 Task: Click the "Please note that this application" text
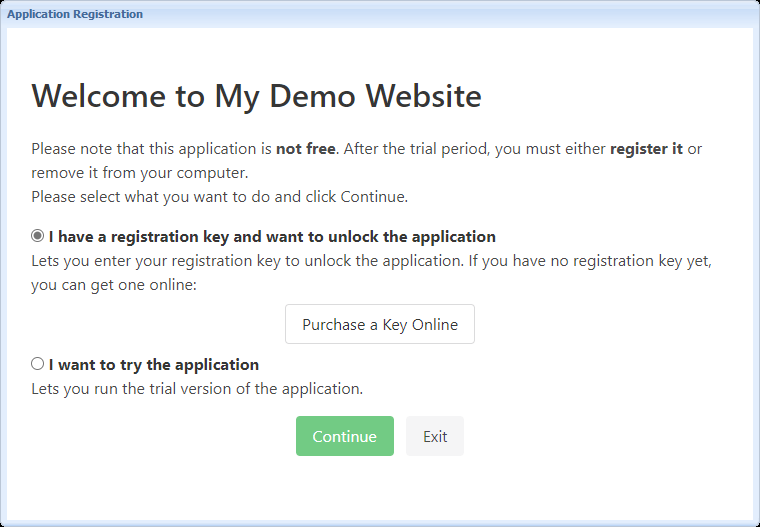click(152, 149)
